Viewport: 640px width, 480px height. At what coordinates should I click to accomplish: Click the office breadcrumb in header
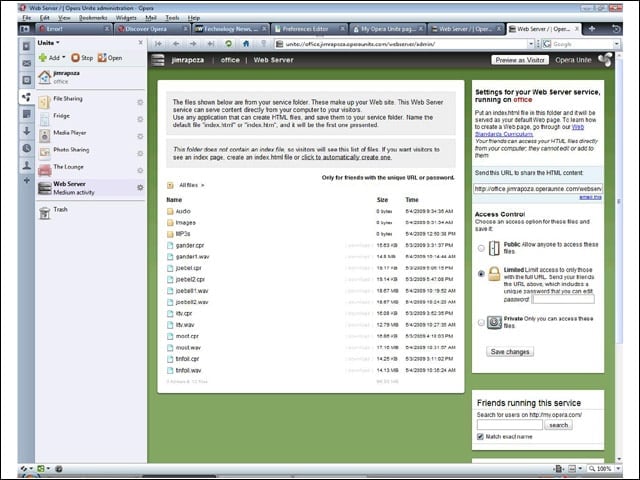pyautogui.click(x=230, y=60)
